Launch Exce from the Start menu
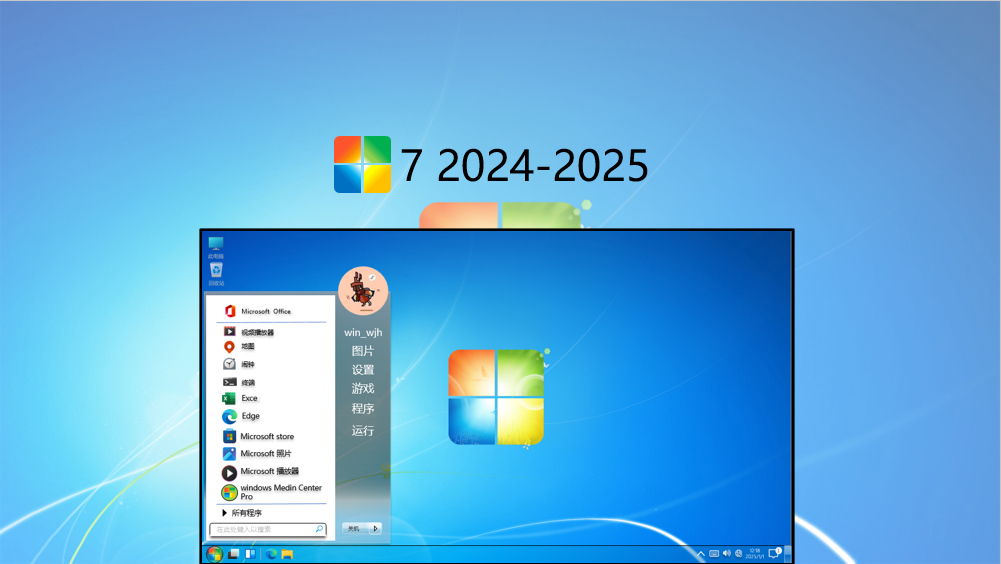Screen dimensions: 1001x564 pos(240,398)
